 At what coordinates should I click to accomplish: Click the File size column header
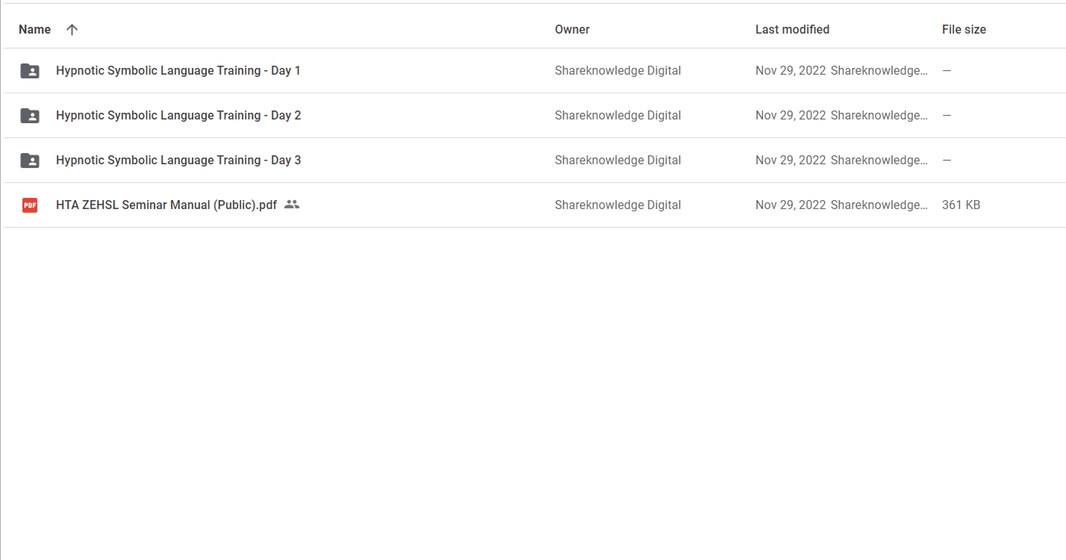(963, 29)
